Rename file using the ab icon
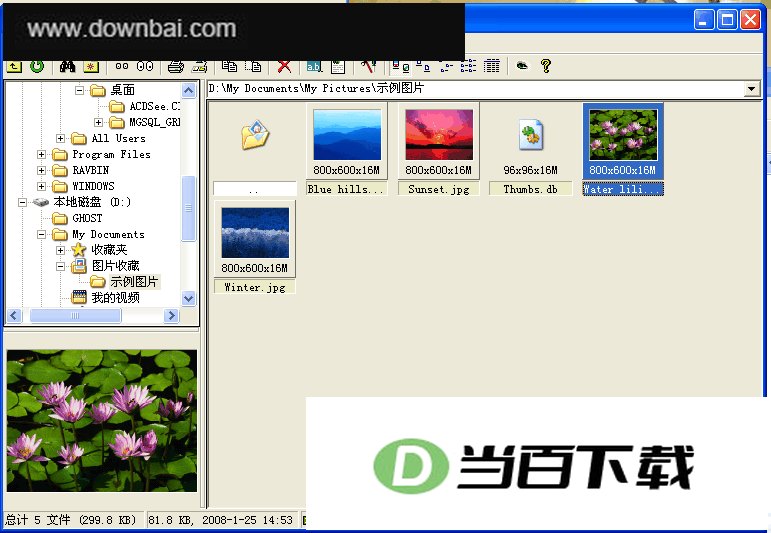 (x=314, y=66)
